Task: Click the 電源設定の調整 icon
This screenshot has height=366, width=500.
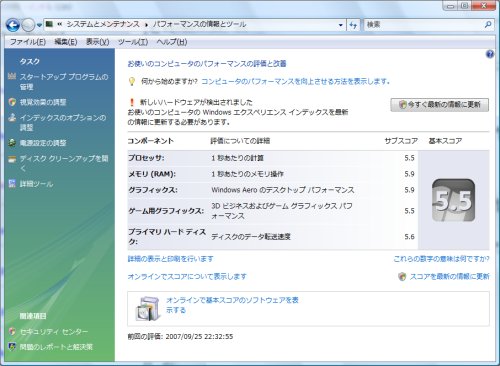Action: point(12,143)
